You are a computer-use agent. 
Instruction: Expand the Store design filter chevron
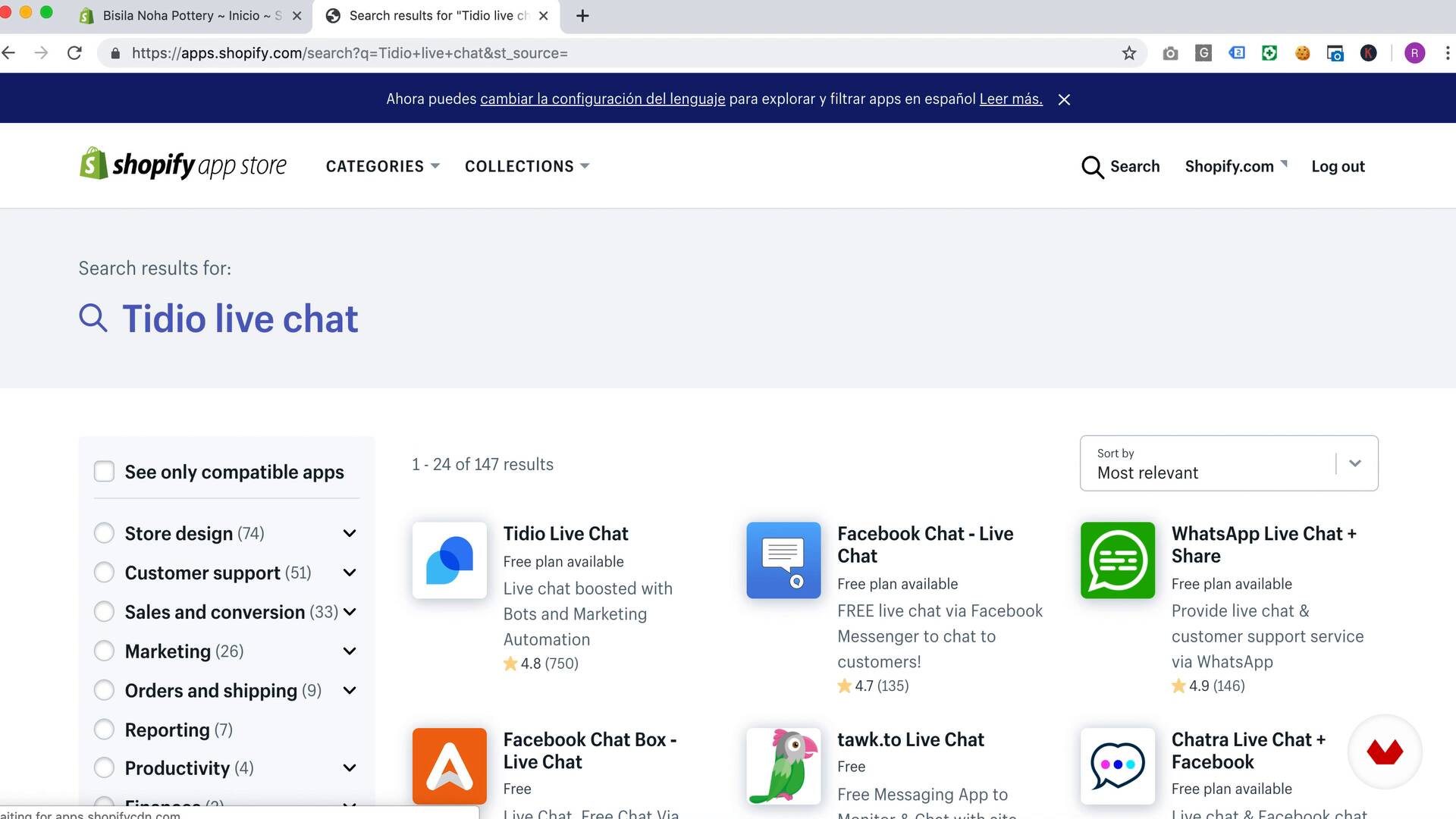point(350,533)
